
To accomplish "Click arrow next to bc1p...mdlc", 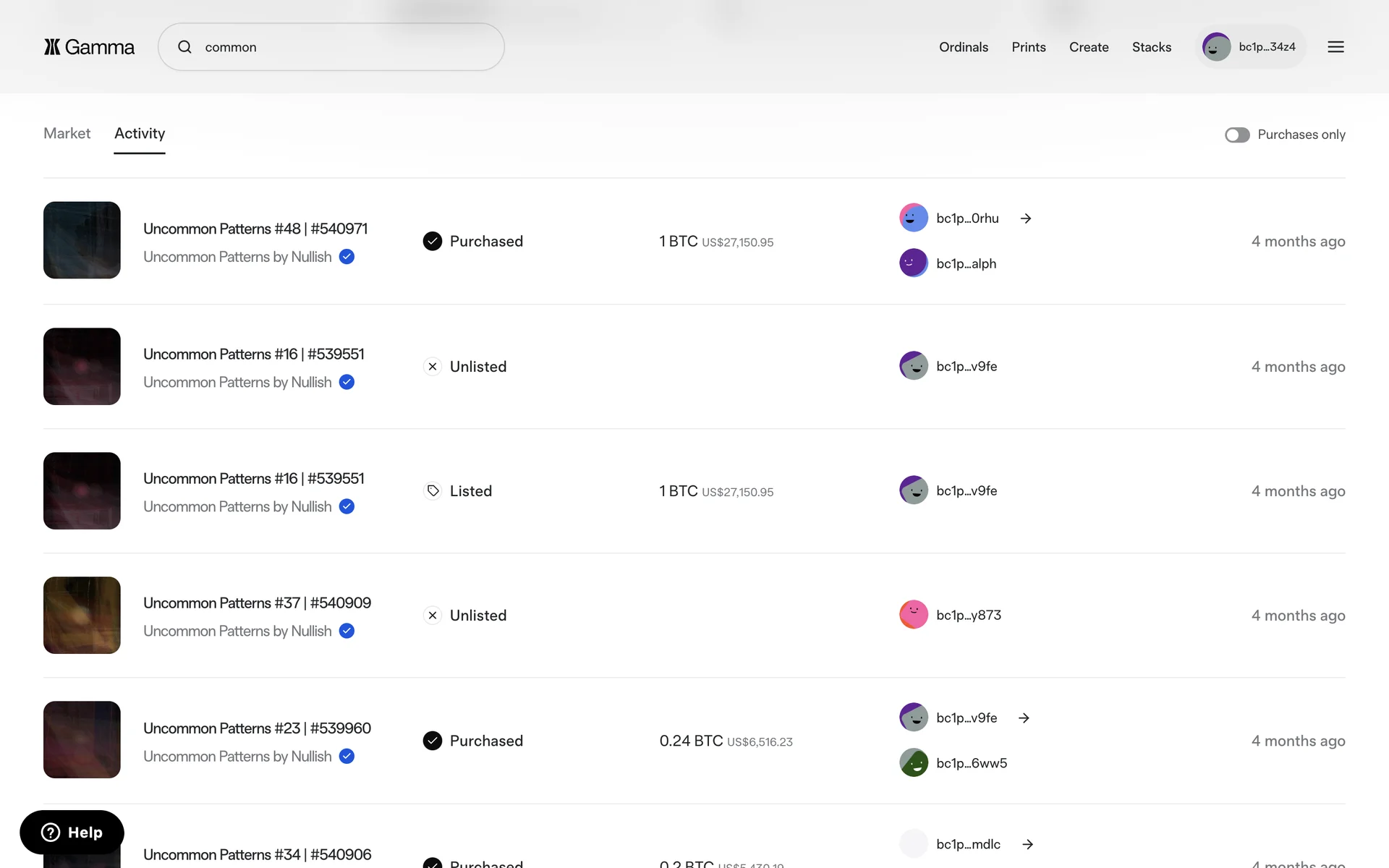I will (1027, 844).
